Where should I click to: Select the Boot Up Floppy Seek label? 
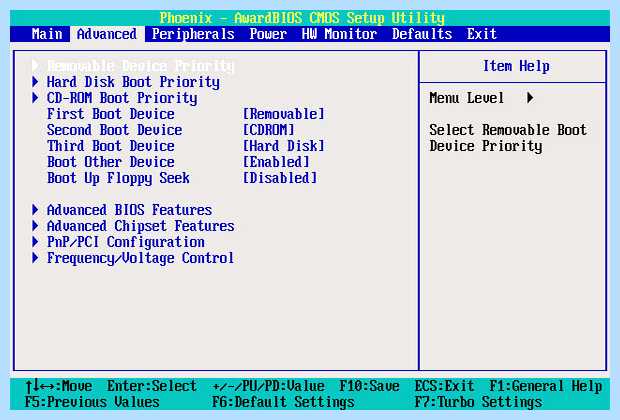118,178
